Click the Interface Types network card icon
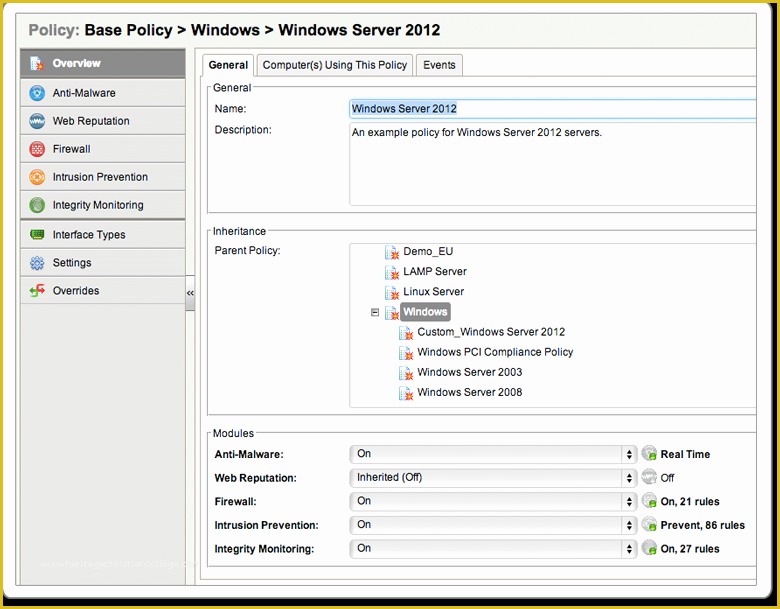The height and width of the screenshot is (609, 780). tap(37, 234)
